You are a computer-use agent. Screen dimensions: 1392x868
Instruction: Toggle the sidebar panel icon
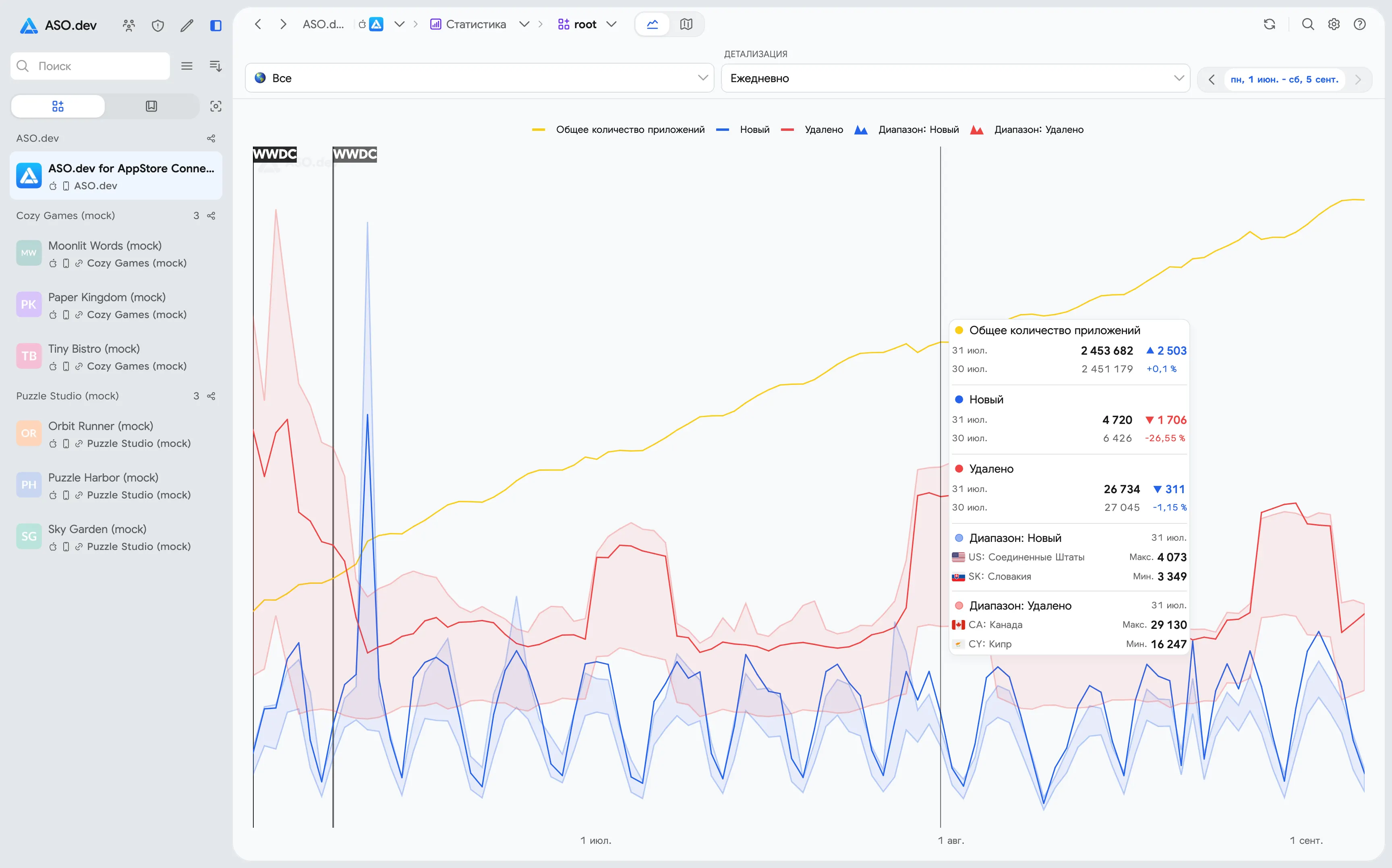click(216, 25)
